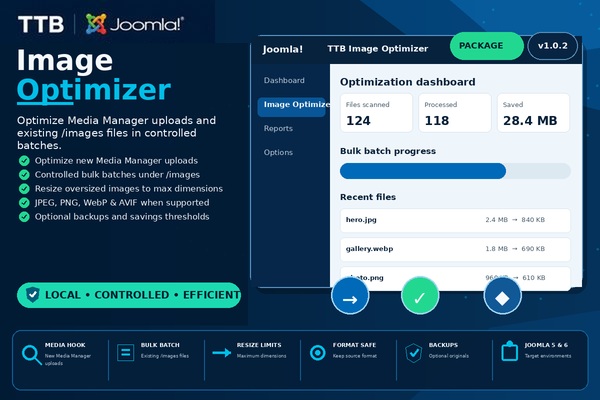
Task: Click text Resize oversized images to max dimensions
Action: 129,189
